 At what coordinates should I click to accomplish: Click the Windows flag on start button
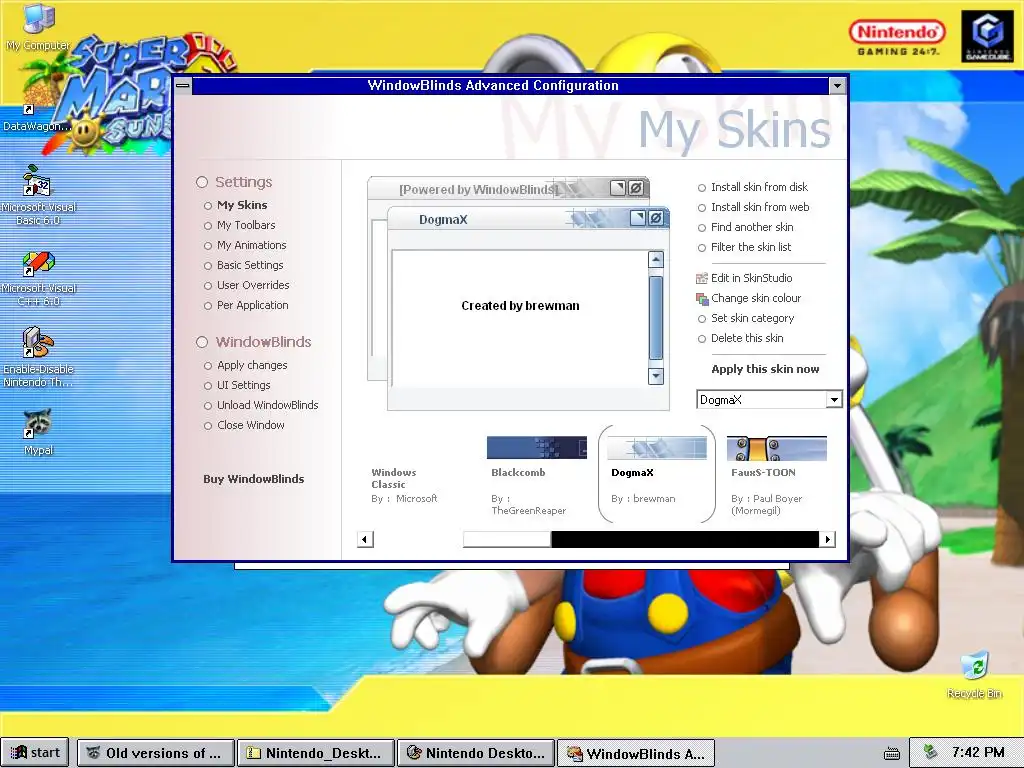click(19, 753)
